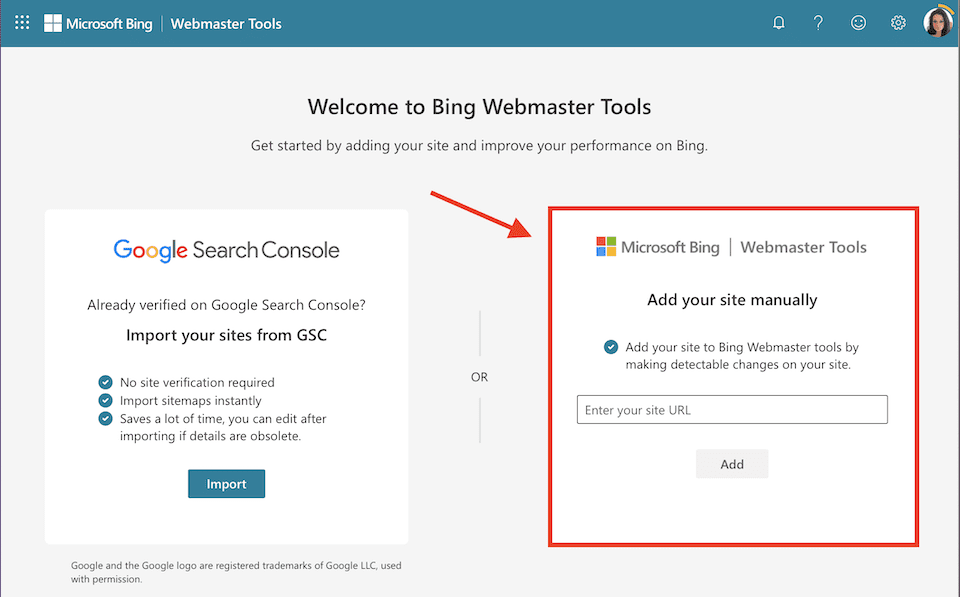
Task: Click the Google trademark disclaimer text
Action: pyautogui.click(x=236, y=571)
